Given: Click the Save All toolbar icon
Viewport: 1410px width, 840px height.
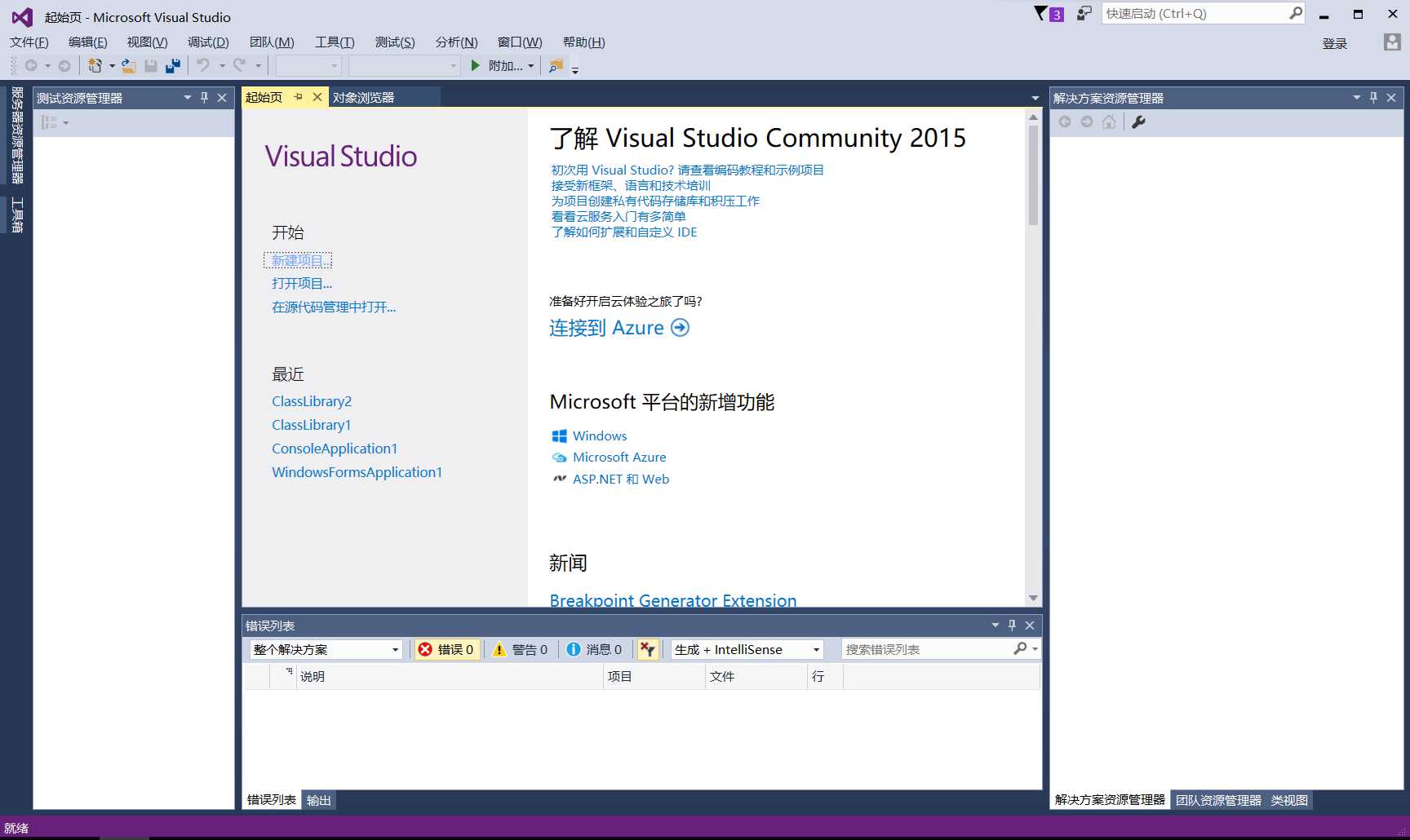Looking at the screenshot, I should tap(172, 65).
